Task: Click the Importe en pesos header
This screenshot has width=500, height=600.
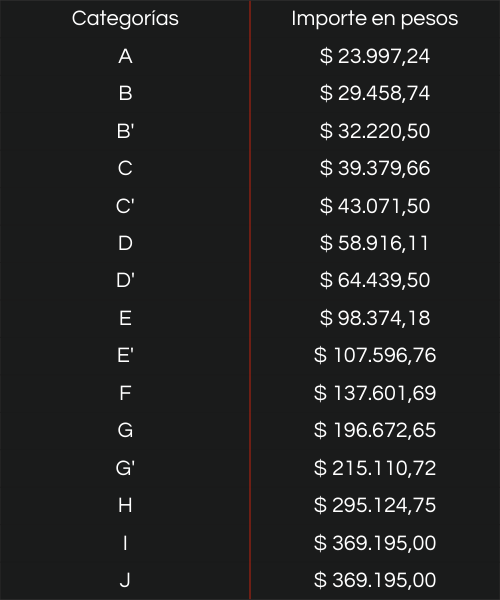Action: pyautogui.click(x=375, y=18)
